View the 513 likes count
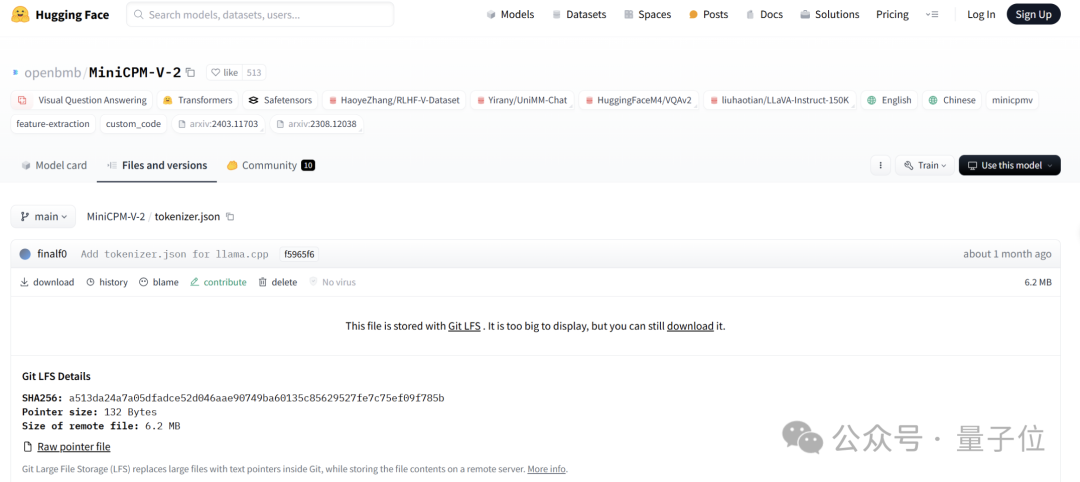The height and width of the screenshot is (482, 1080). 254,72
